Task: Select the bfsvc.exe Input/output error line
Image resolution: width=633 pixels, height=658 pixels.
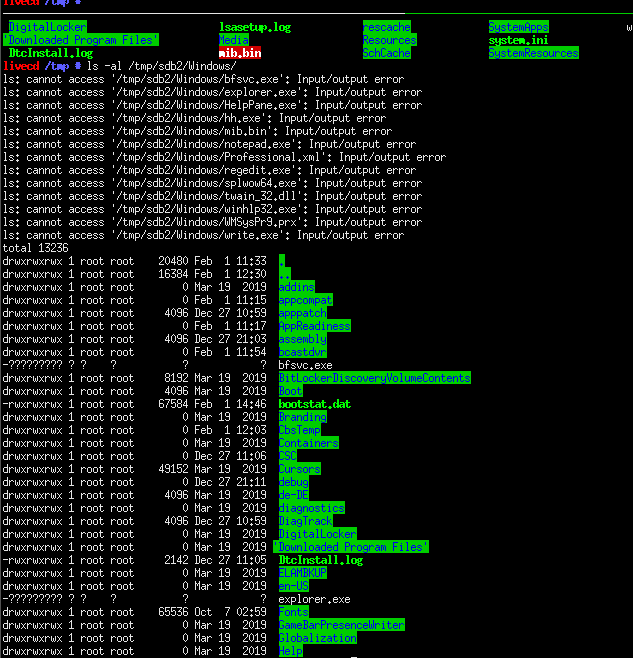Action: (x=204, y=79)
